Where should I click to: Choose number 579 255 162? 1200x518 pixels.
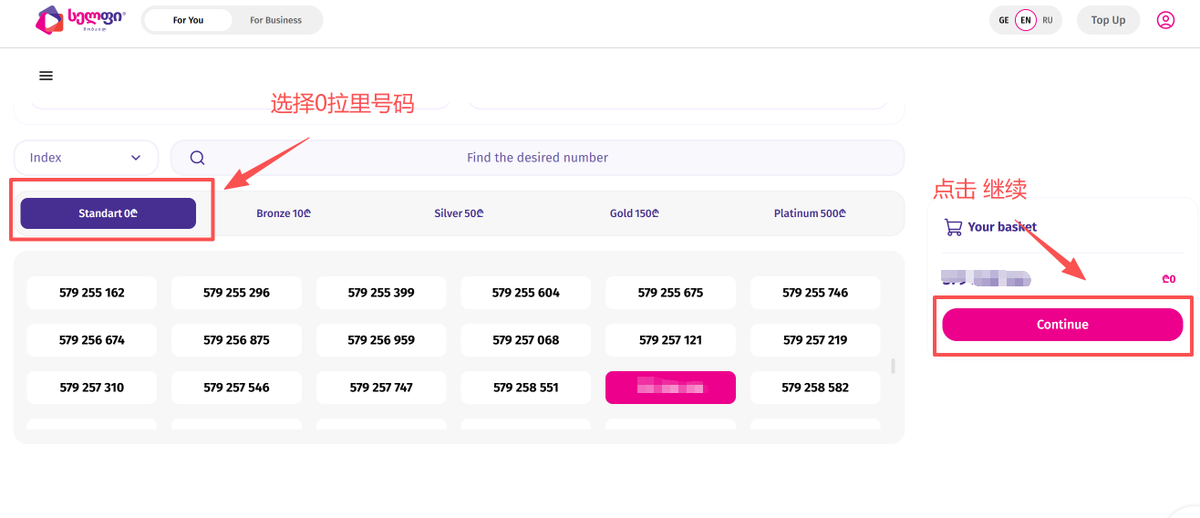coord(92,293)
